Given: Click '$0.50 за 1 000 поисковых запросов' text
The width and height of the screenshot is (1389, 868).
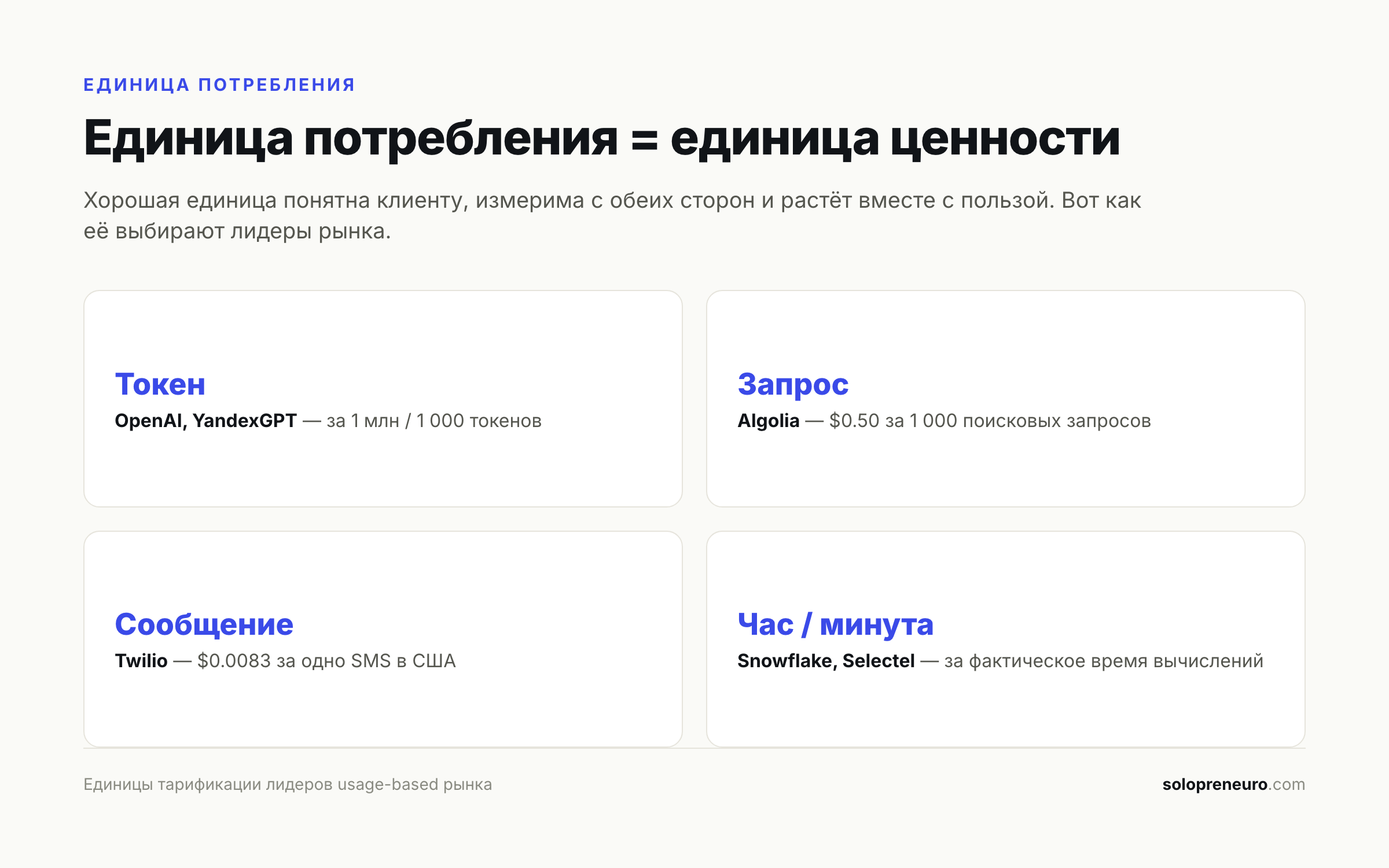Looking at the screenshot, I should (990, 421).
